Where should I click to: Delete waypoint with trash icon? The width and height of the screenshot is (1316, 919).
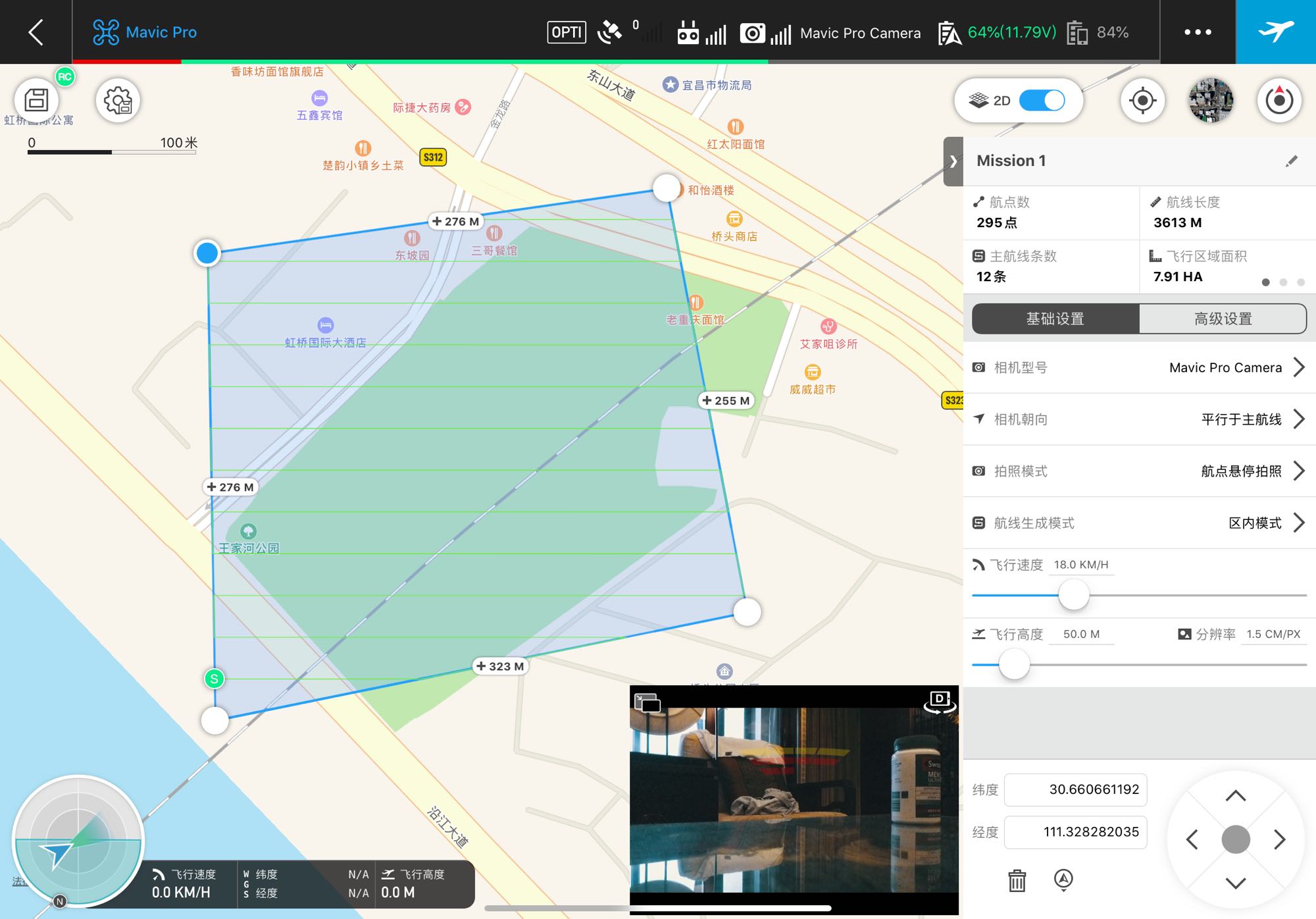(x=1017, y=880)
